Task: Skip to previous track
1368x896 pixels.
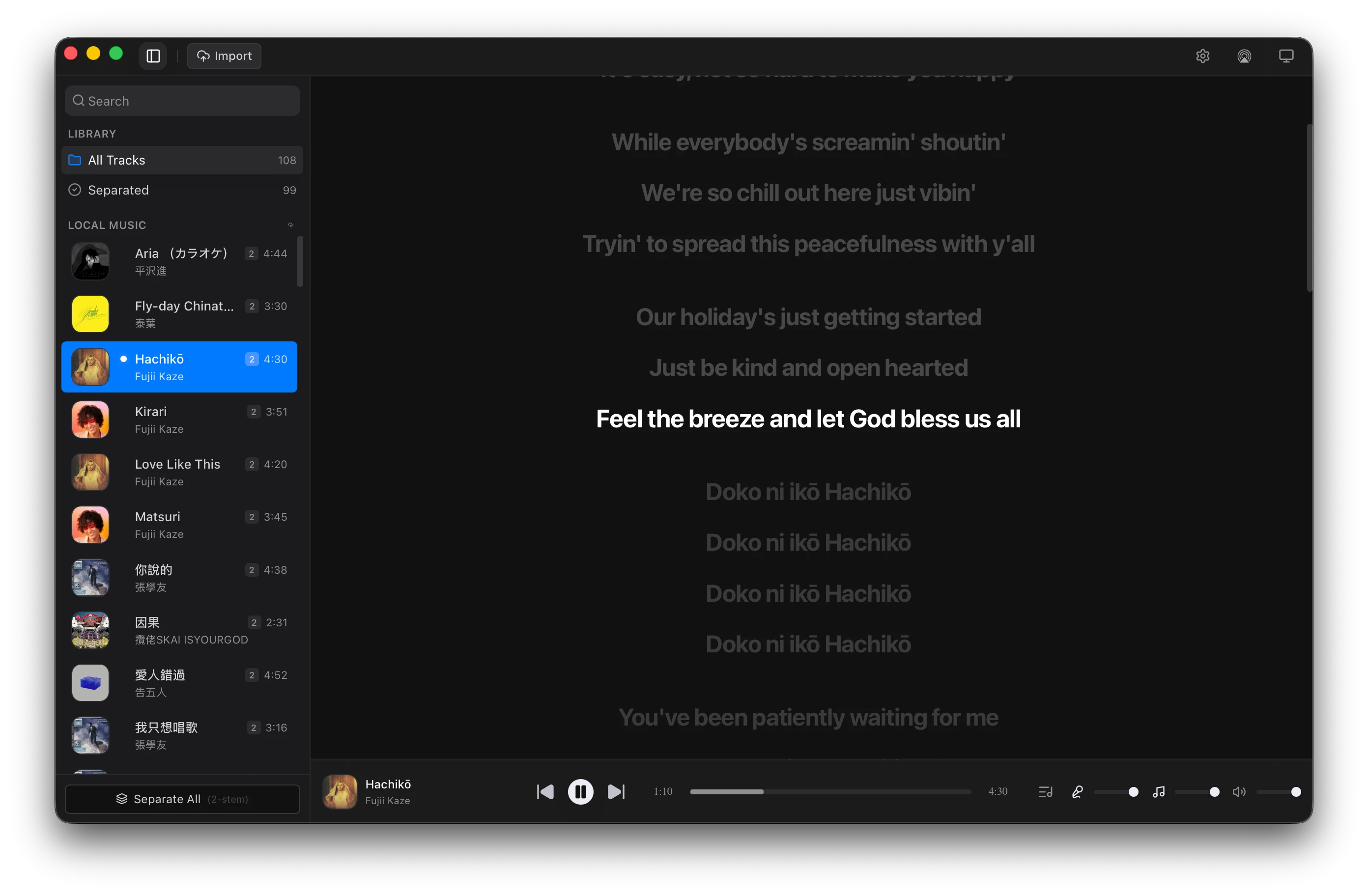Action: (x=545, y=791)
